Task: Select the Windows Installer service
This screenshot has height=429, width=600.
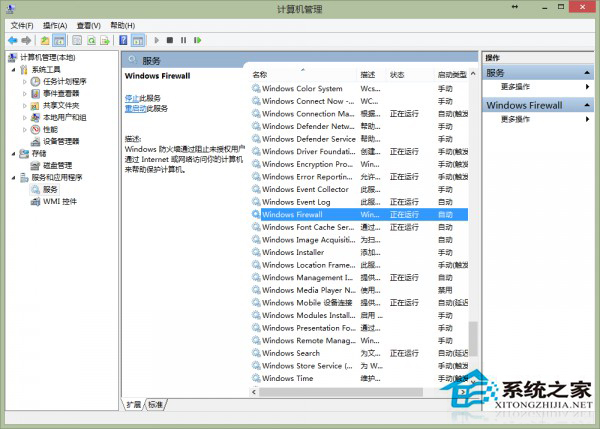Action: [360, 253]
